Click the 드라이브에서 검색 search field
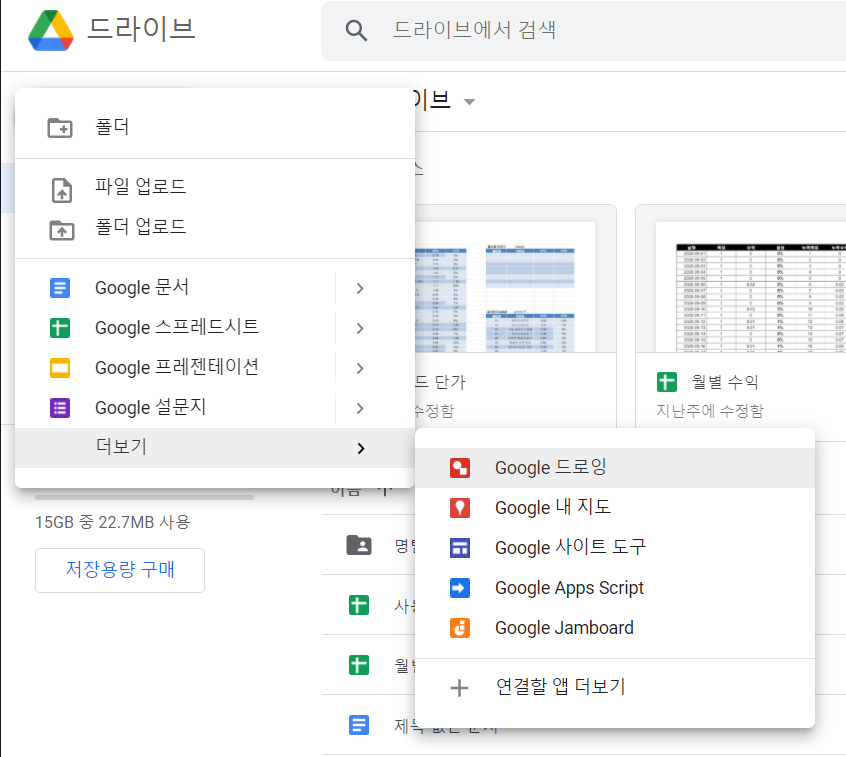Image resolution: width=846 pixels, height=757 pixels. point(583,31)
